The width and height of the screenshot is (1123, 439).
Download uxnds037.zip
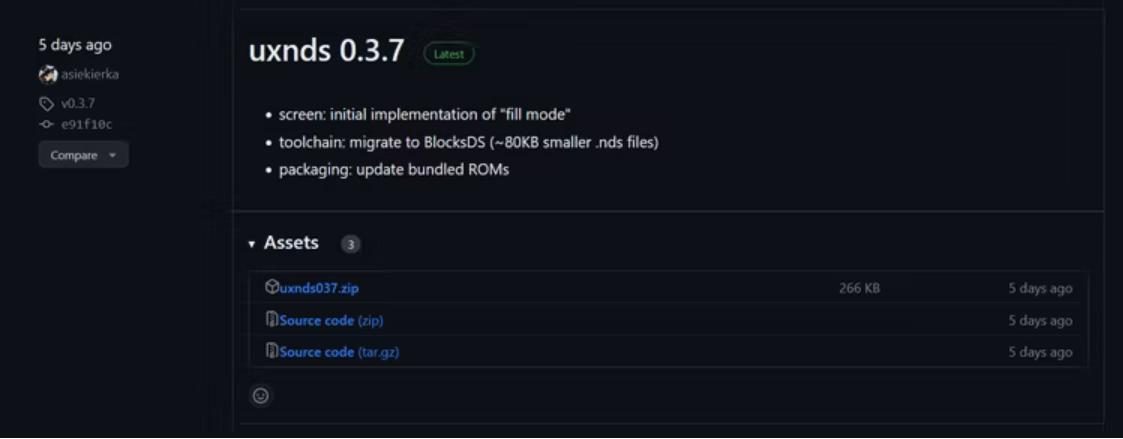(319, 288)
